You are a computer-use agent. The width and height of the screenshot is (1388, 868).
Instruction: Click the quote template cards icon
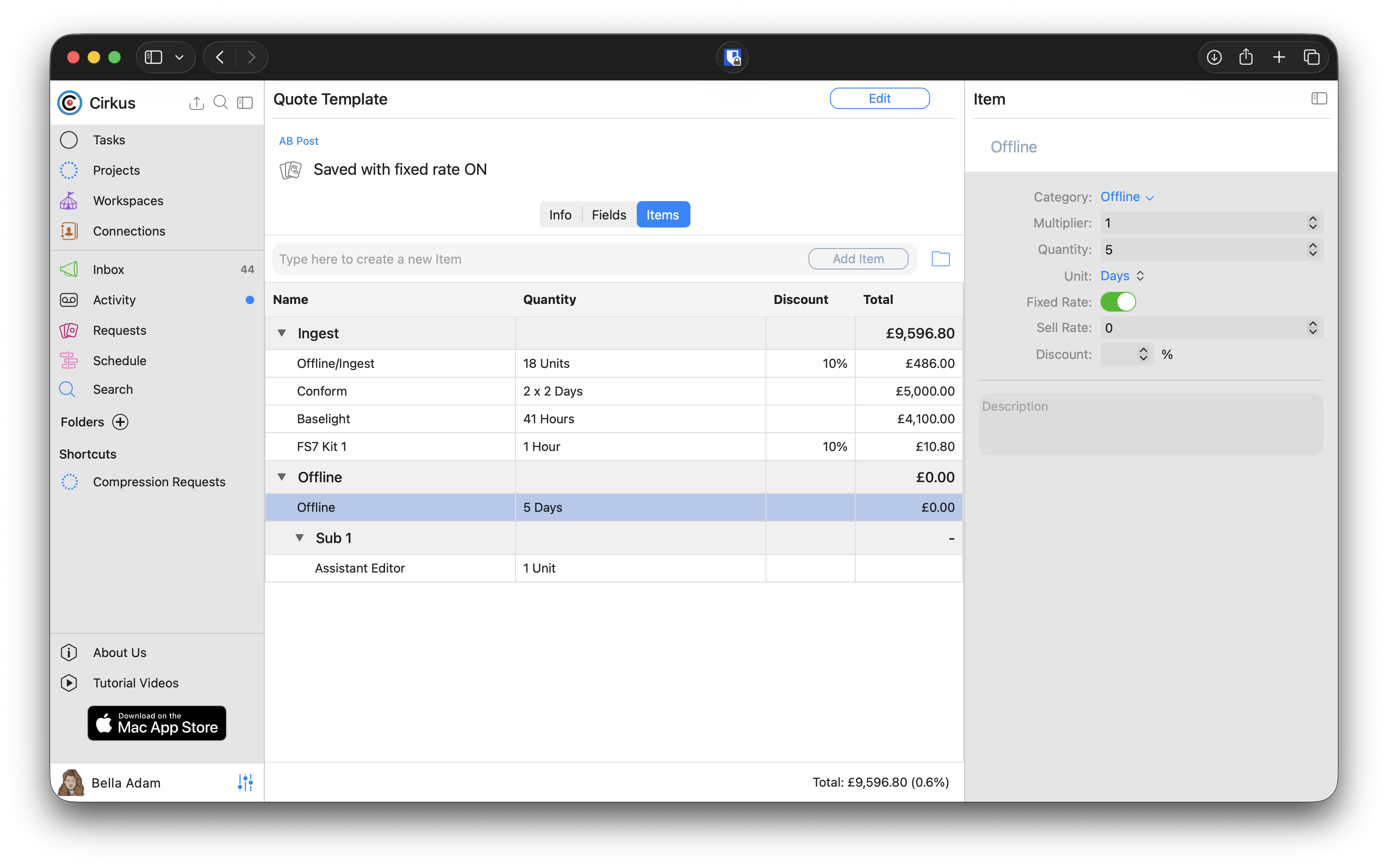(x=291, y=170)
